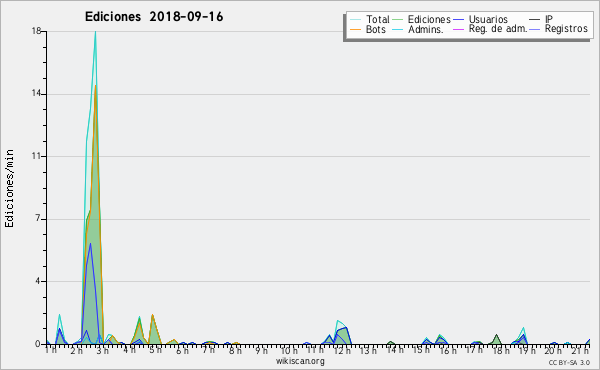Image resolution: width=600 pixels, height=370 pixels.
Task: Click the 3 h label on the x-axis
Action: (x=103, y=350)
